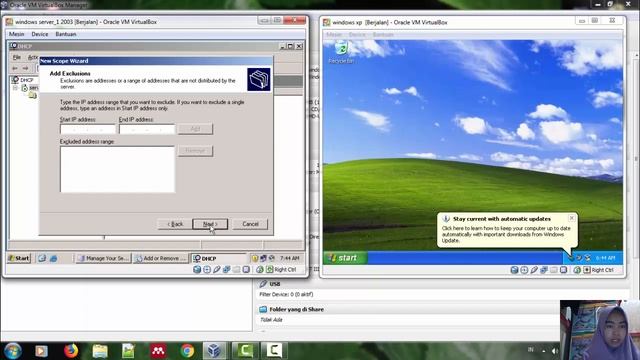Open Windows 7 Start orb
The width and height of the screenshot is (640, 360).
click(x=13, y=351)
